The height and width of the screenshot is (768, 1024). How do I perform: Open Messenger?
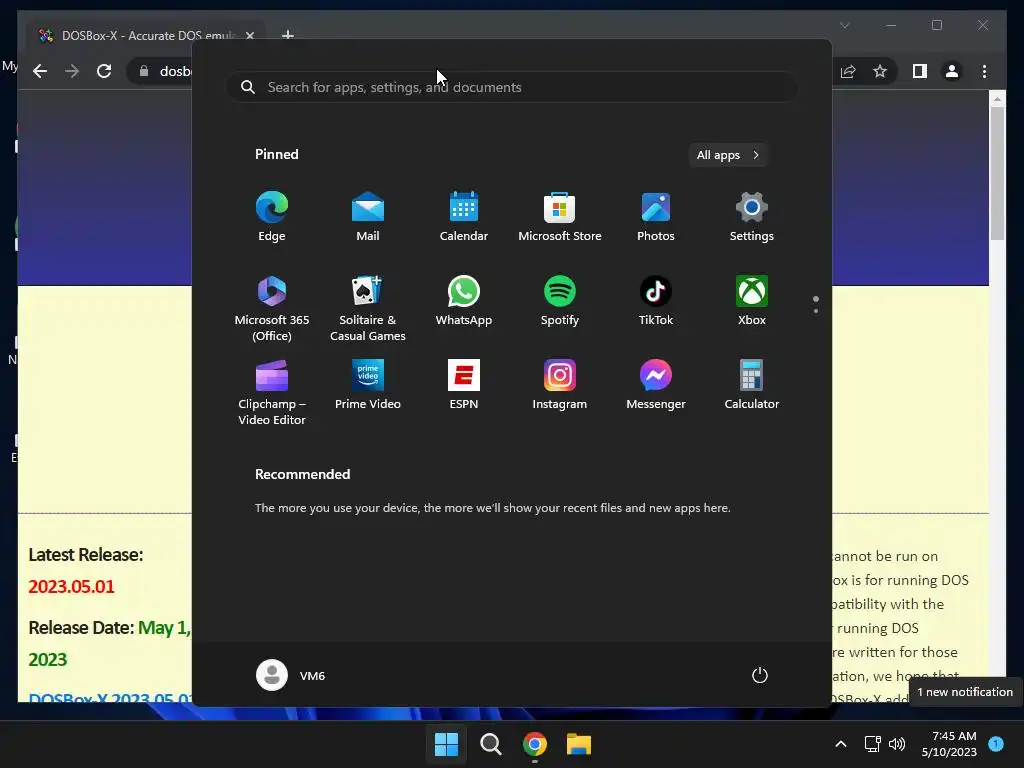click(x=656, y=385)
